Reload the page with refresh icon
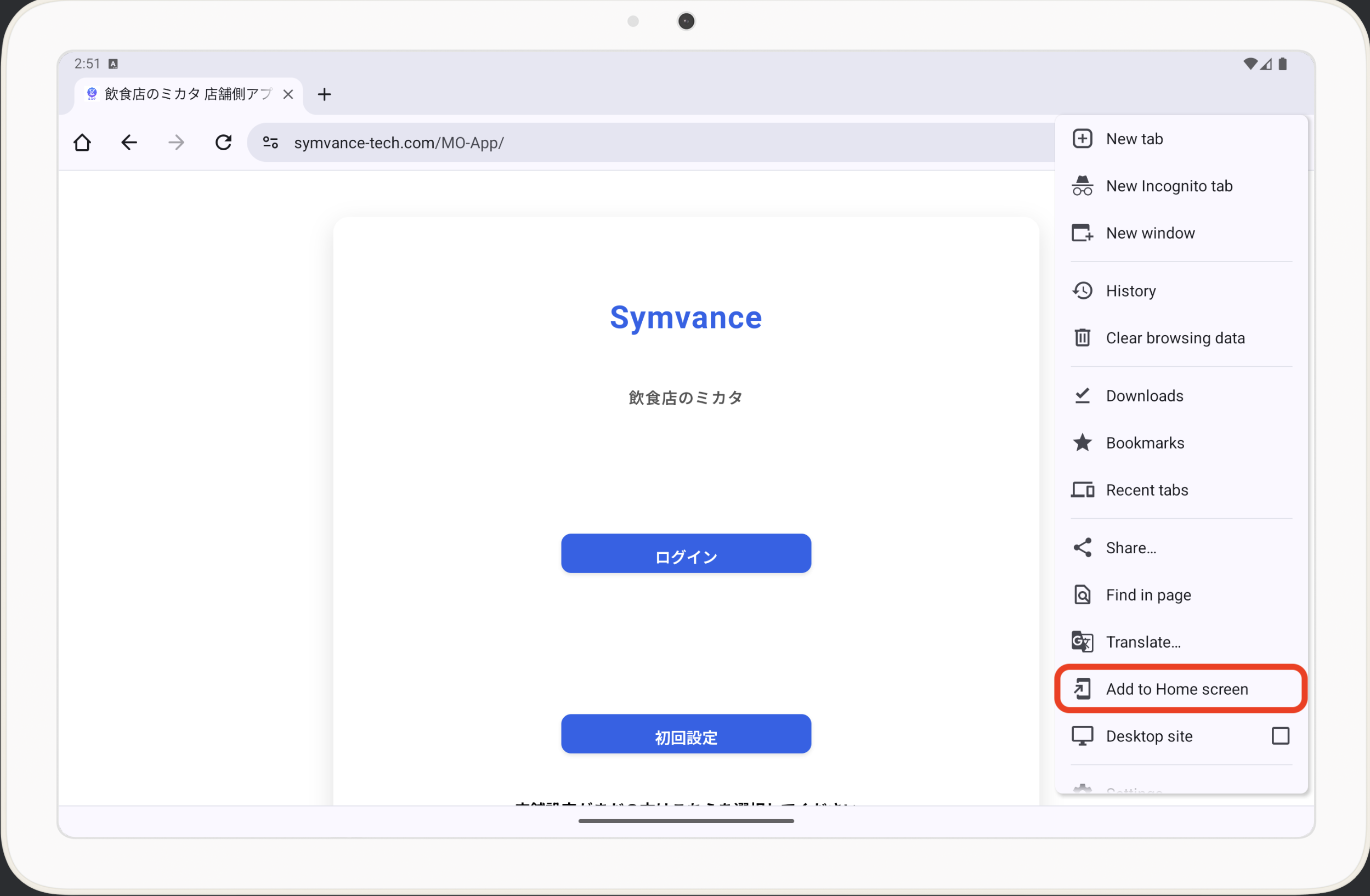Screen dimensions: 1370x896 point(223,142)
